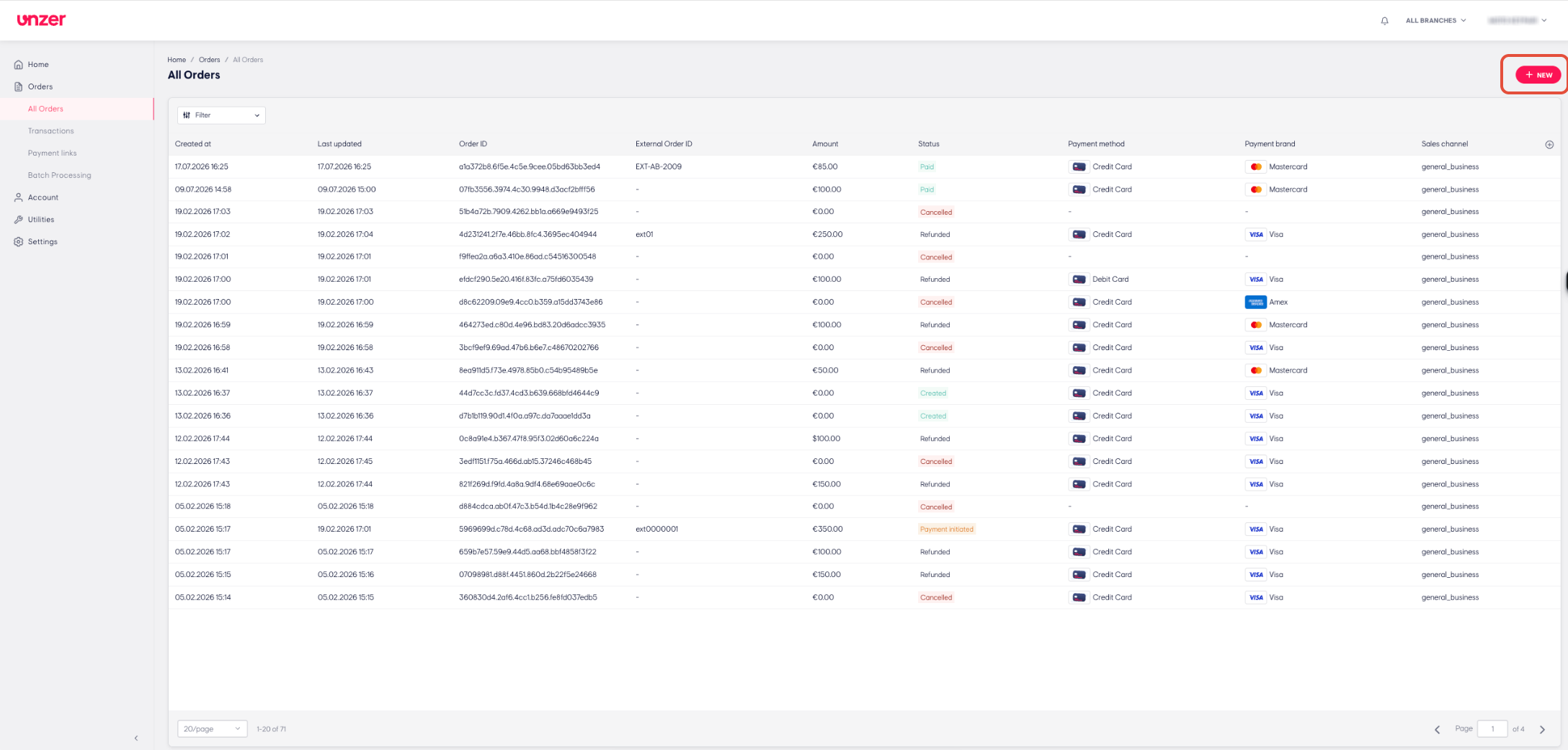
Task: Expand the ALL BRANCHES dropdown
Action: pyautogui.click(x=1435, y=21)
